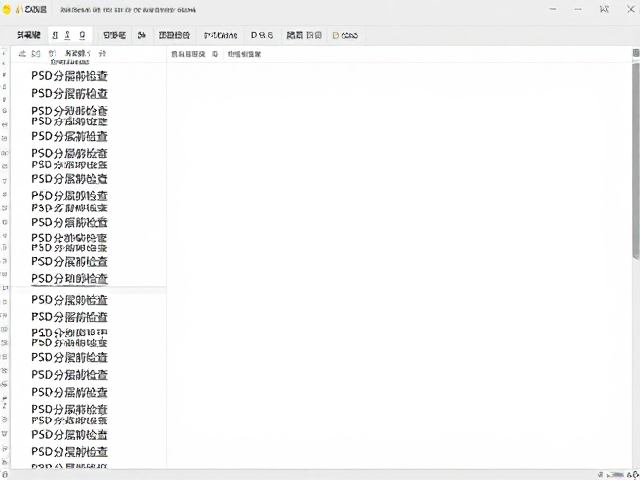The width and height of the screenshot is (640, 480).
Task: Open the toolbar tab with yellow document icon
Action: click(345, 36)
